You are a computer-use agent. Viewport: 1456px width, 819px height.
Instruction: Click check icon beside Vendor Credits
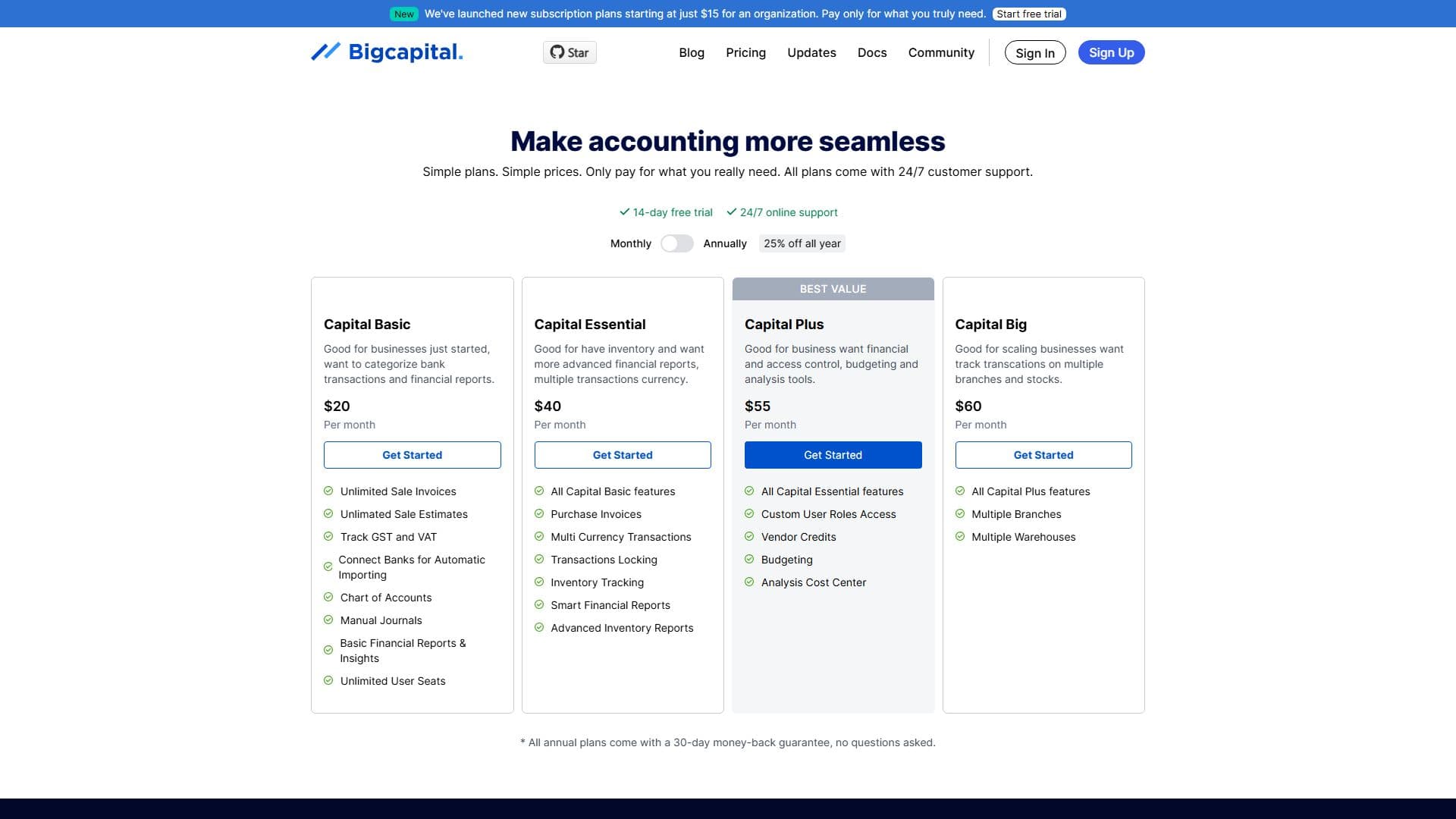(x=749, y=536)
